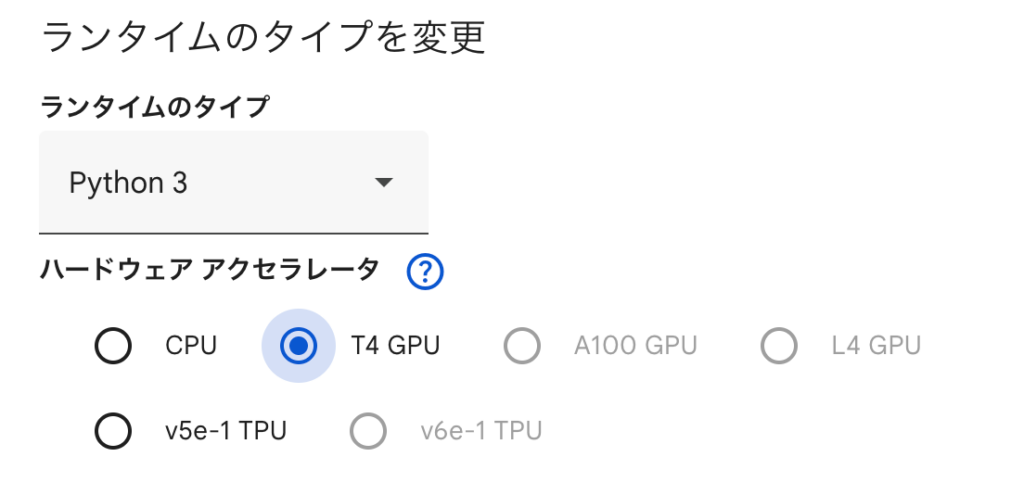The width and height of the screenshot is (1024, 482).
Task: Click the v5e-1 TPU text label
Action: [x=226, y=431]
